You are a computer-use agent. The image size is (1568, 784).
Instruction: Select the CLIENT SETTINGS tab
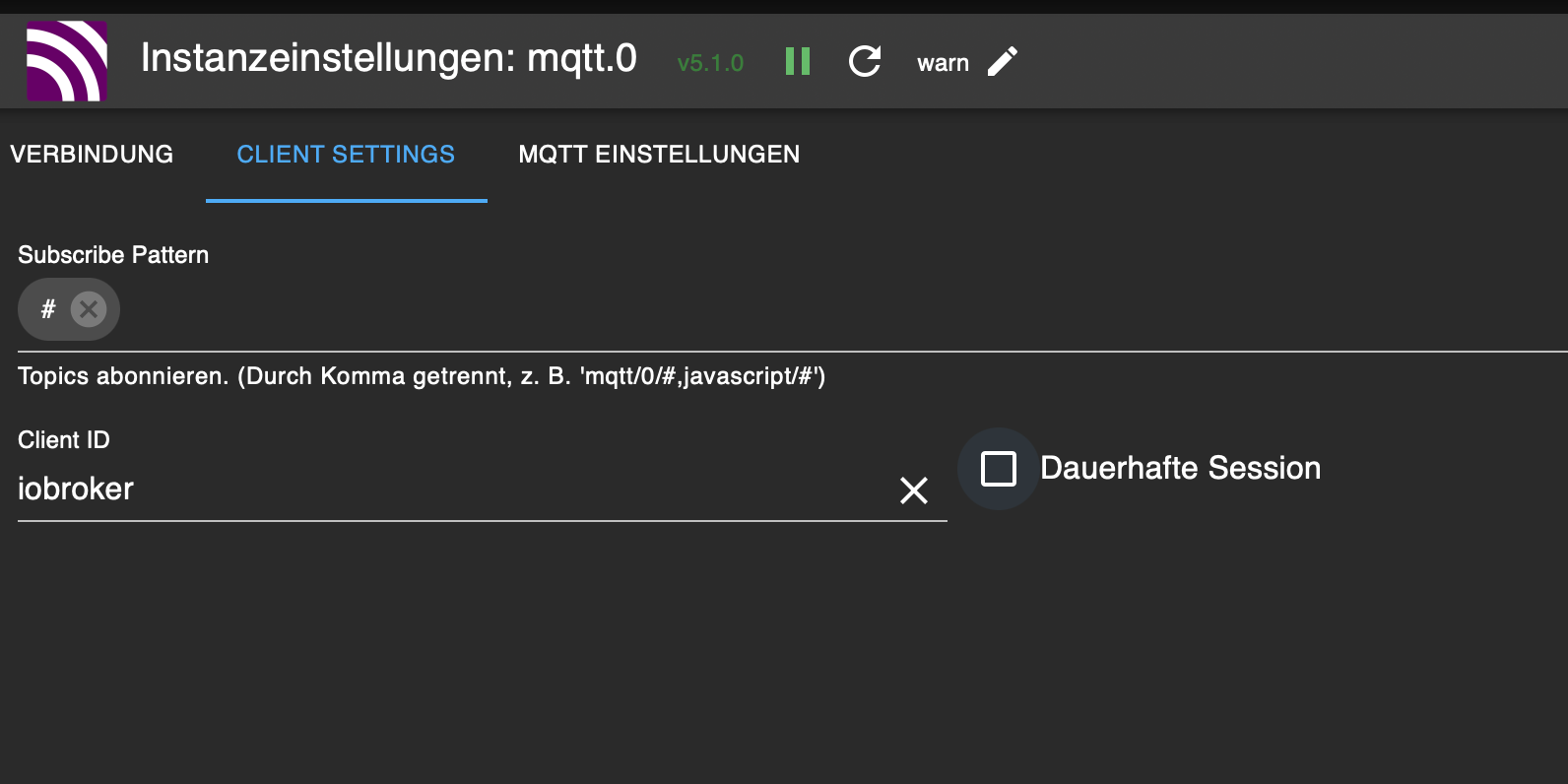346,155
